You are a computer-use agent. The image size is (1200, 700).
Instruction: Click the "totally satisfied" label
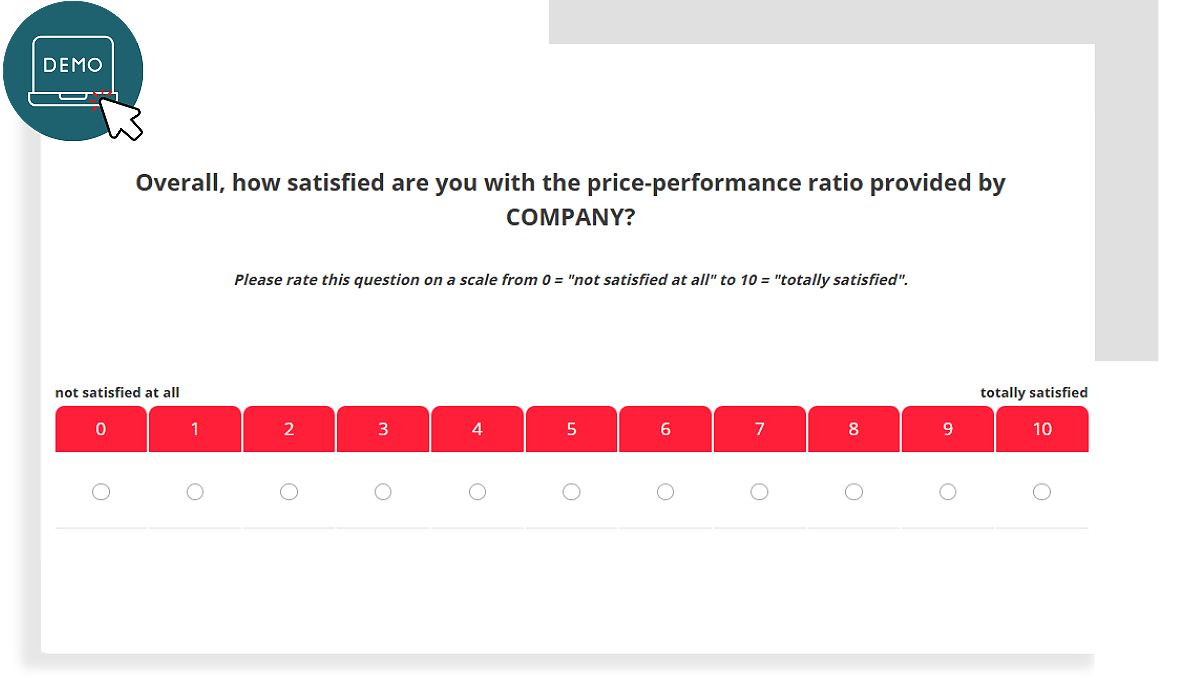1033,393
